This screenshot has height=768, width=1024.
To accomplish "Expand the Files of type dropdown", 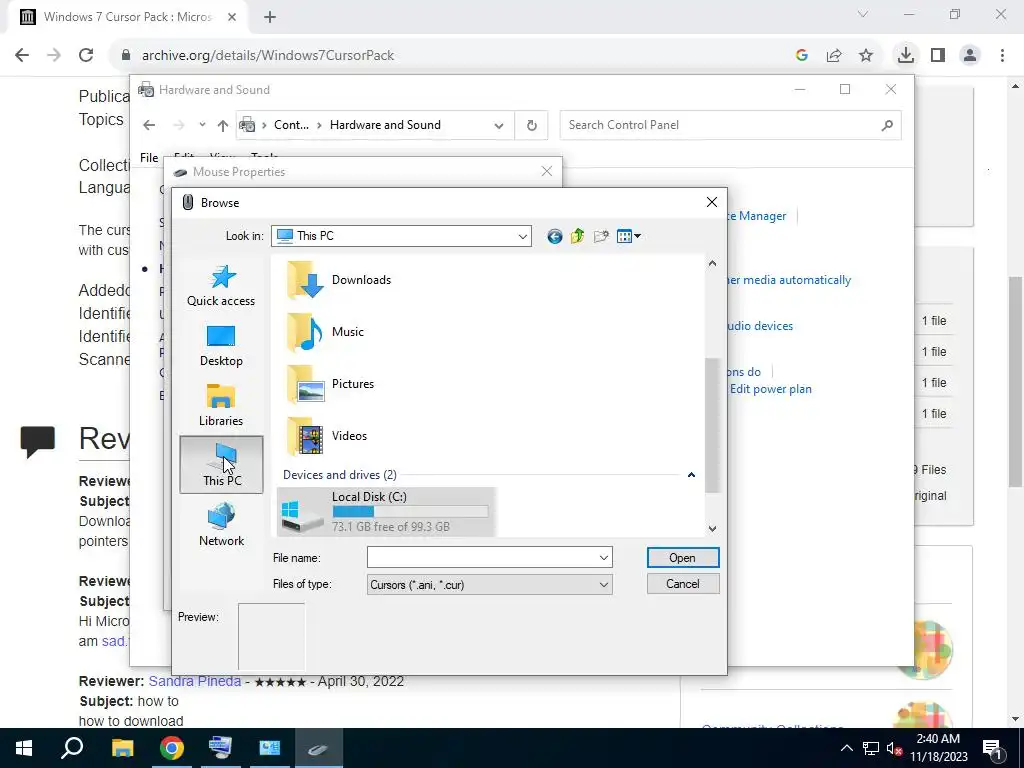I will pos(604,584).
